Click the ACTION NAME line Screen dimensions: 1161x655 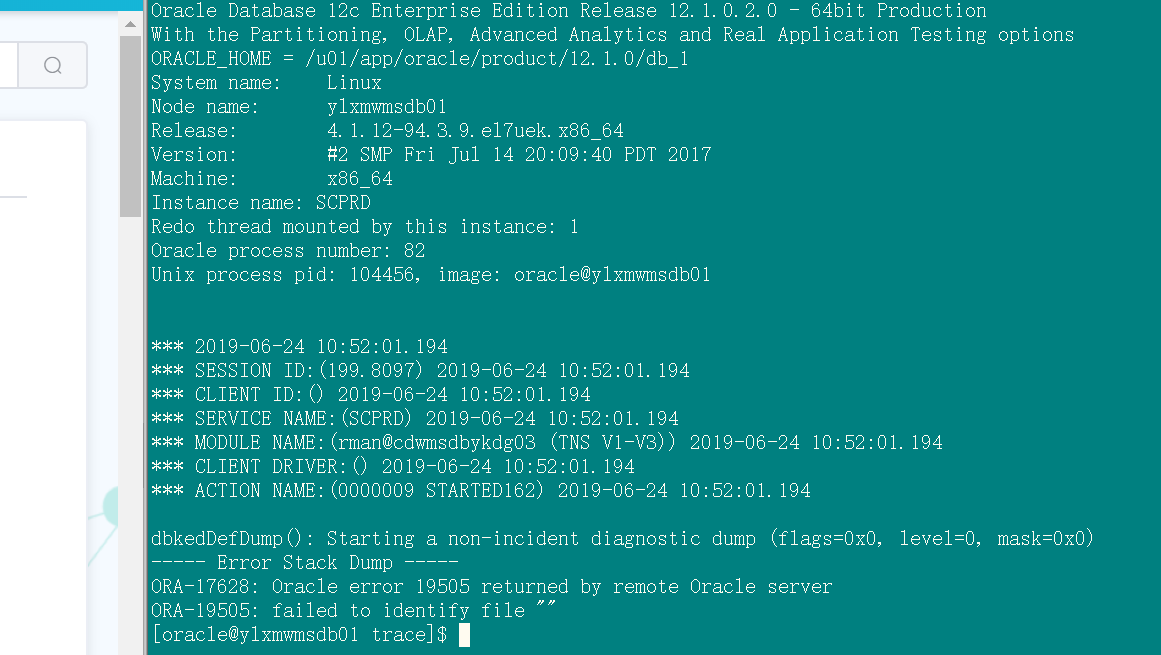point(480,491)
